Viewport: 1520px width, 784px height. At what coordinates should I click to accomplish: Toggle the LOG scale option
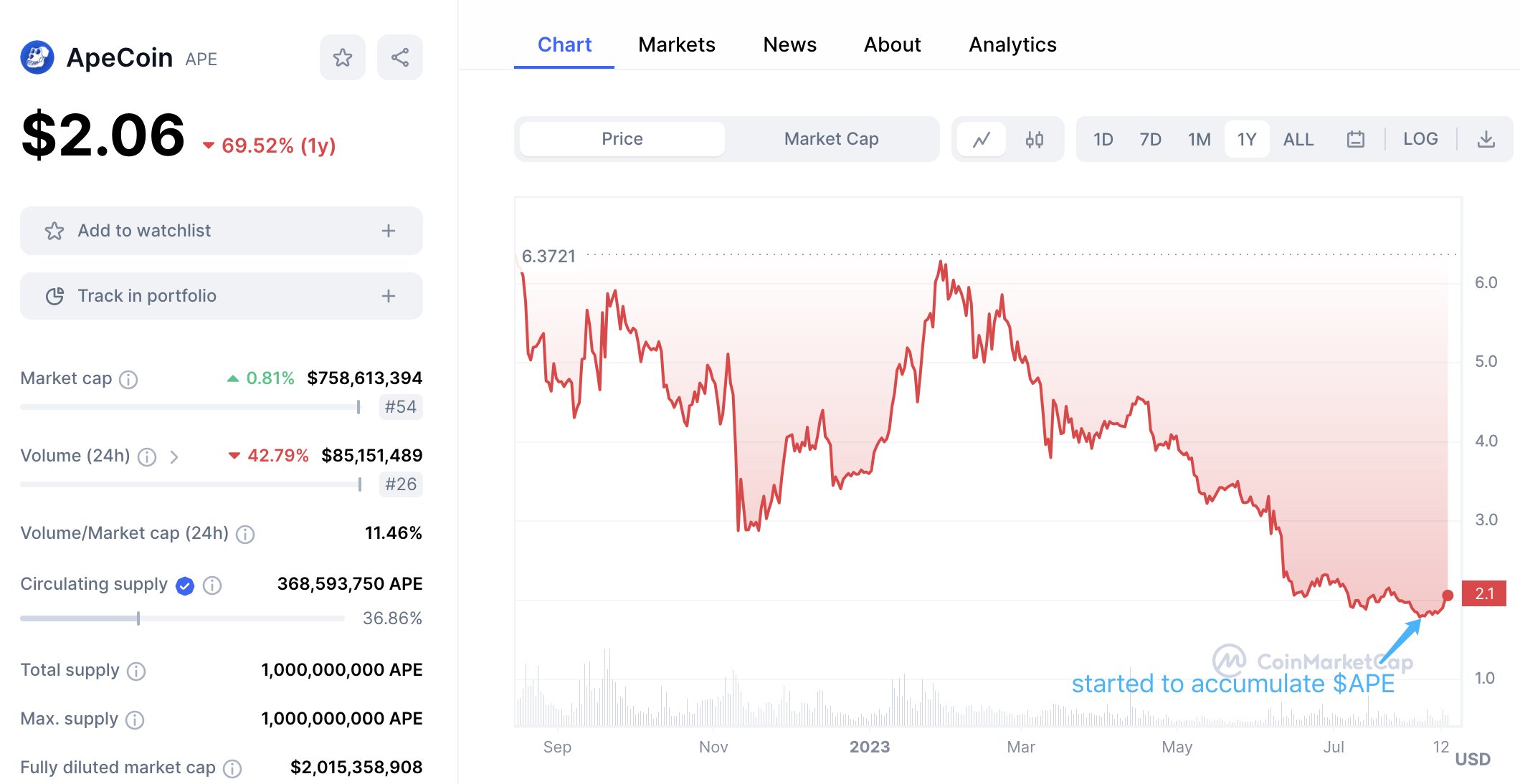point(1420,139)
